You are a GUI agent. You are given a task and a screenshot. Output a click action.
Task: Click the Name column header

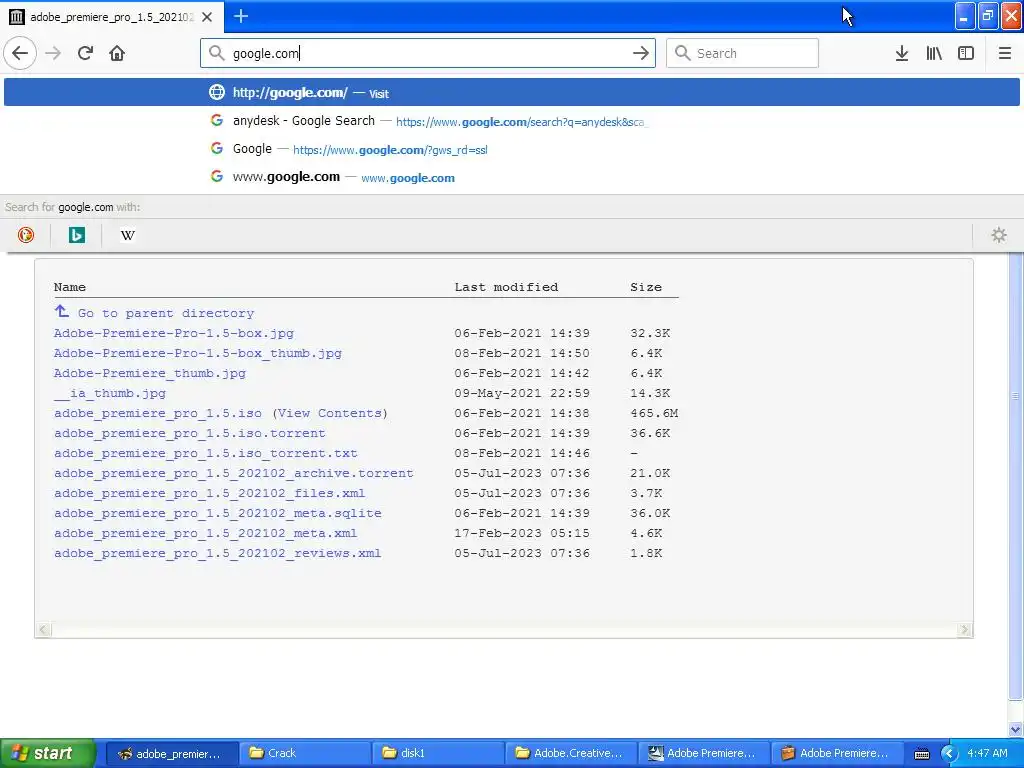pos(70,287)
